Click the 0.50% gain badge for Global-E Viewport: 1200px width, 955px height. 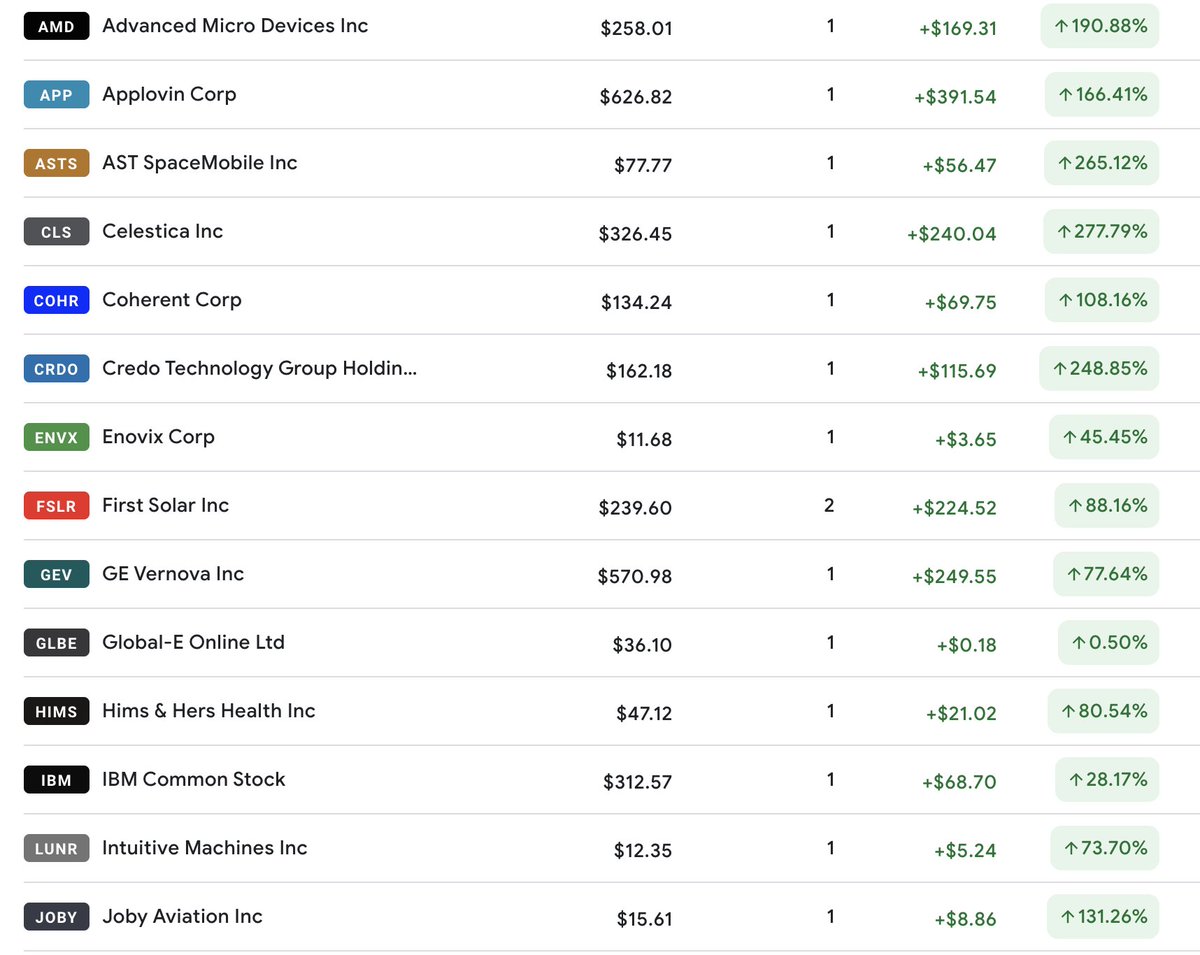point(1108,642)
